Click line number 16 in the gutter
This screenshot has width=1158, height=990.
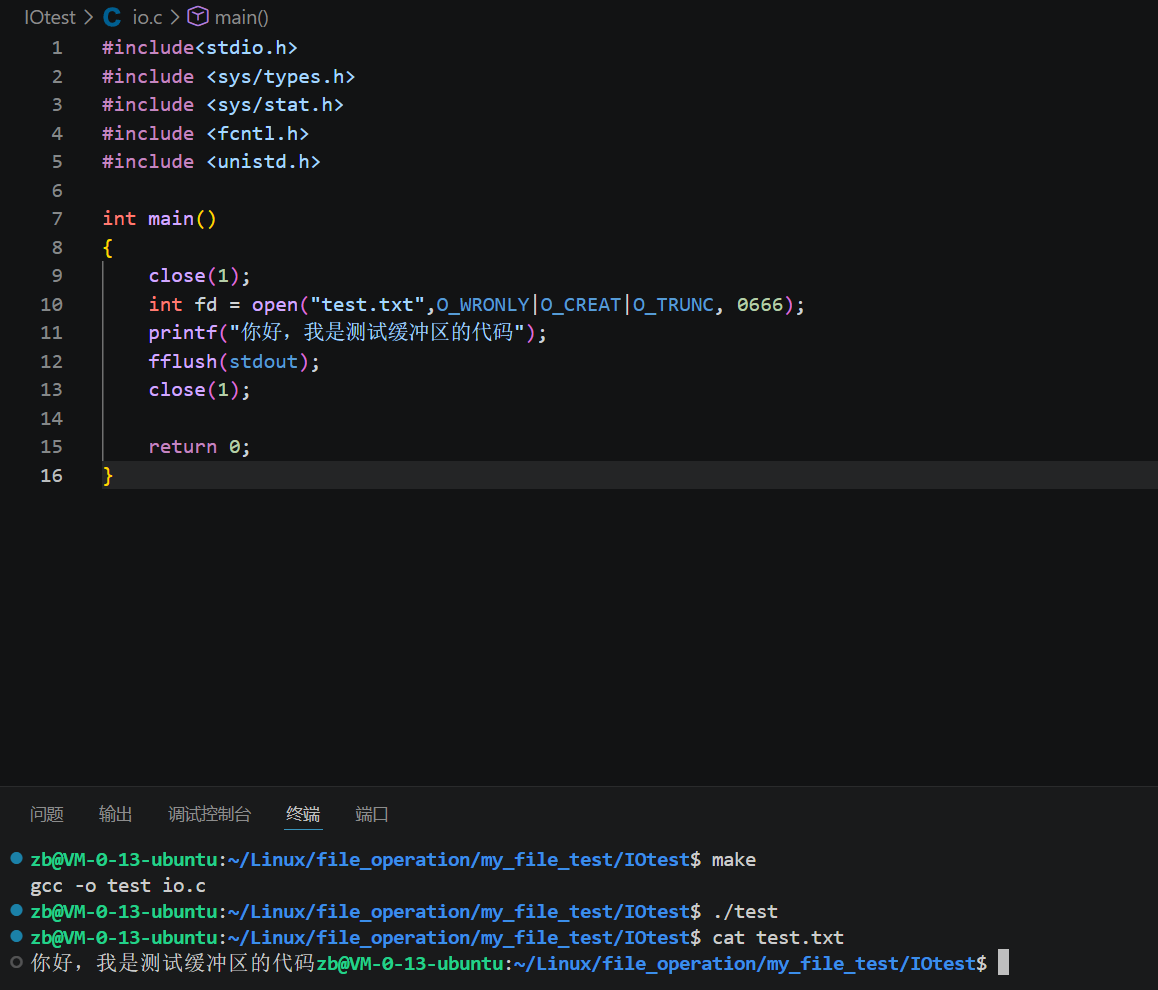click(51, 476)
